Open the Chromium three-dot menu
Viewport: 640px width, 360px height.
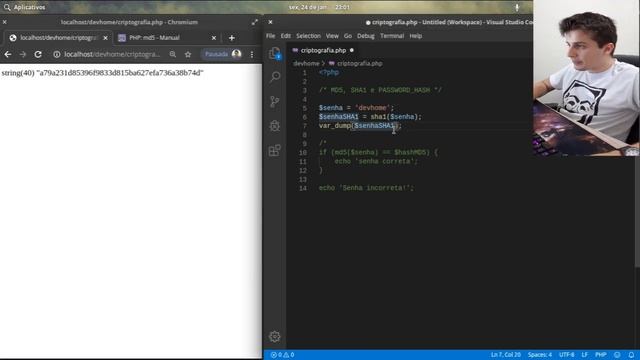click(x=252, y=54)
